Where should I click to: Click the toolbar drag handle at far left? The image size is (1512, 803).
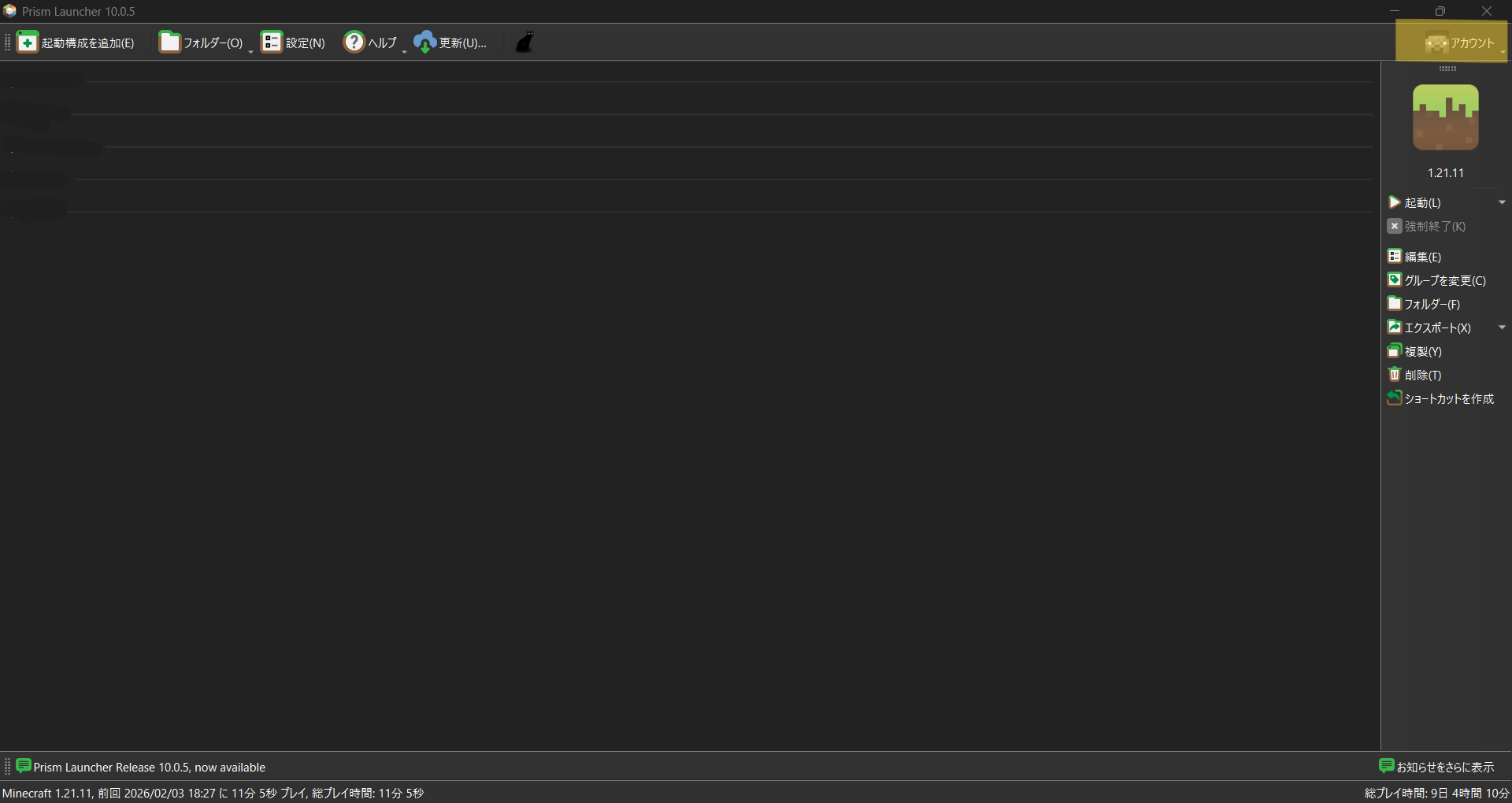point(7,43)
